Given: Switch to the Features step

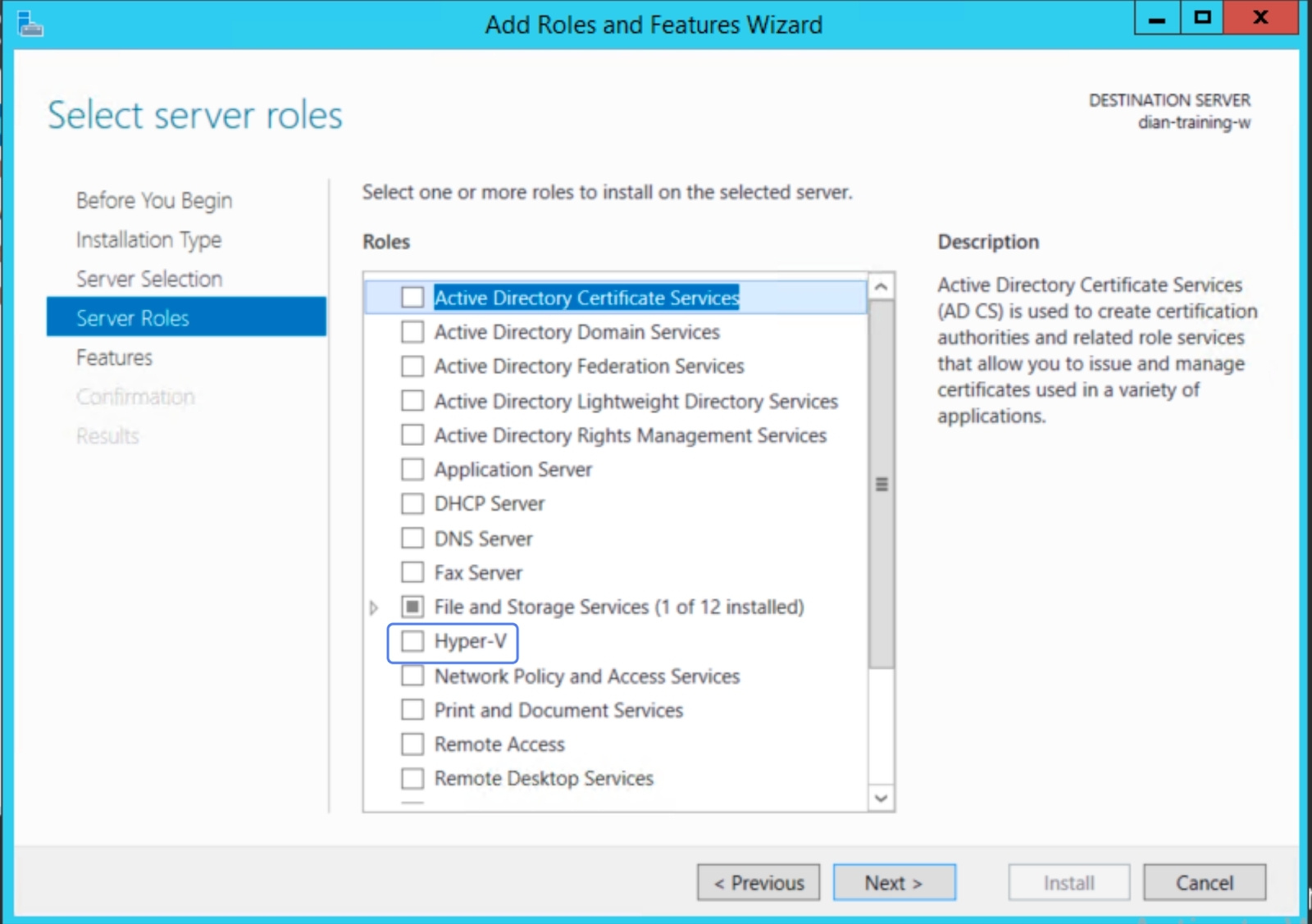Looking at the screenshot, I should (114, 357).
